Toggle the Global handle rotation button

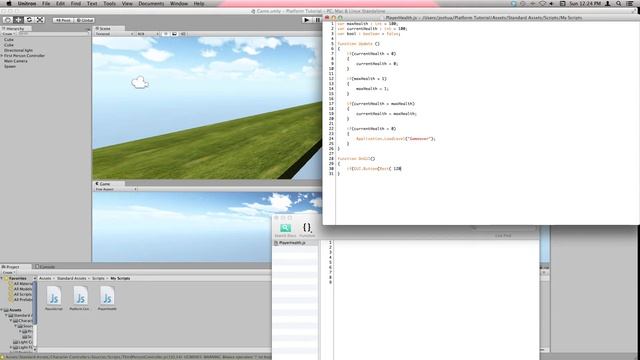(84, 20)
